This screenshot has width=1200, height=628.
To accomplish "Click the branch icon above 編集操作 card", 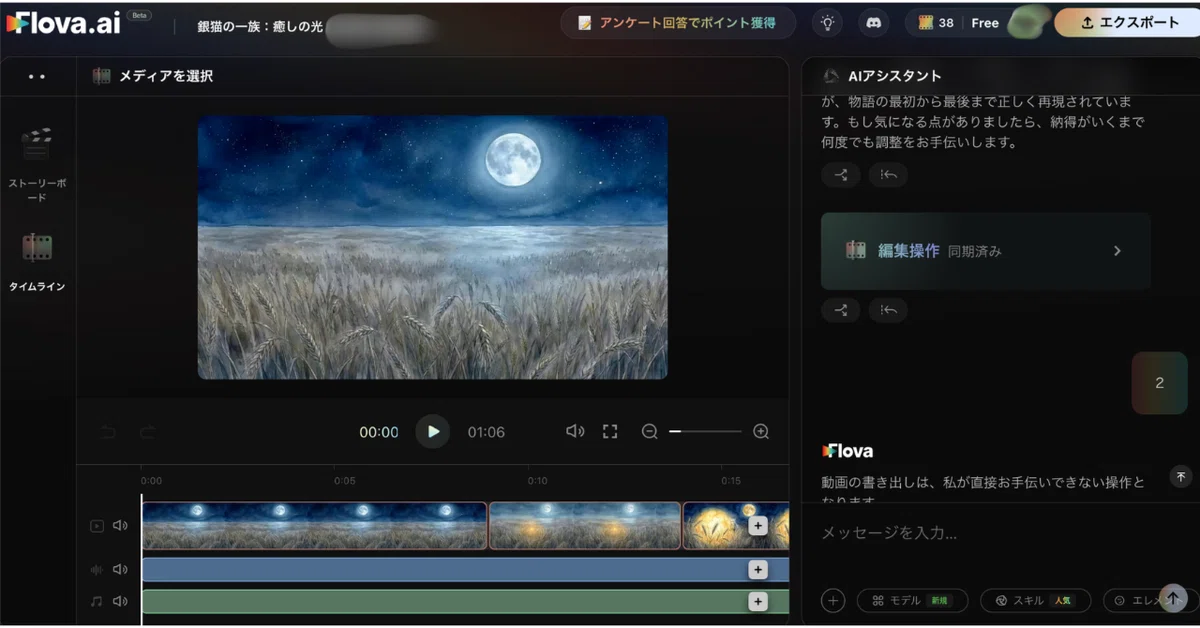I will click(x=841, y=175).
